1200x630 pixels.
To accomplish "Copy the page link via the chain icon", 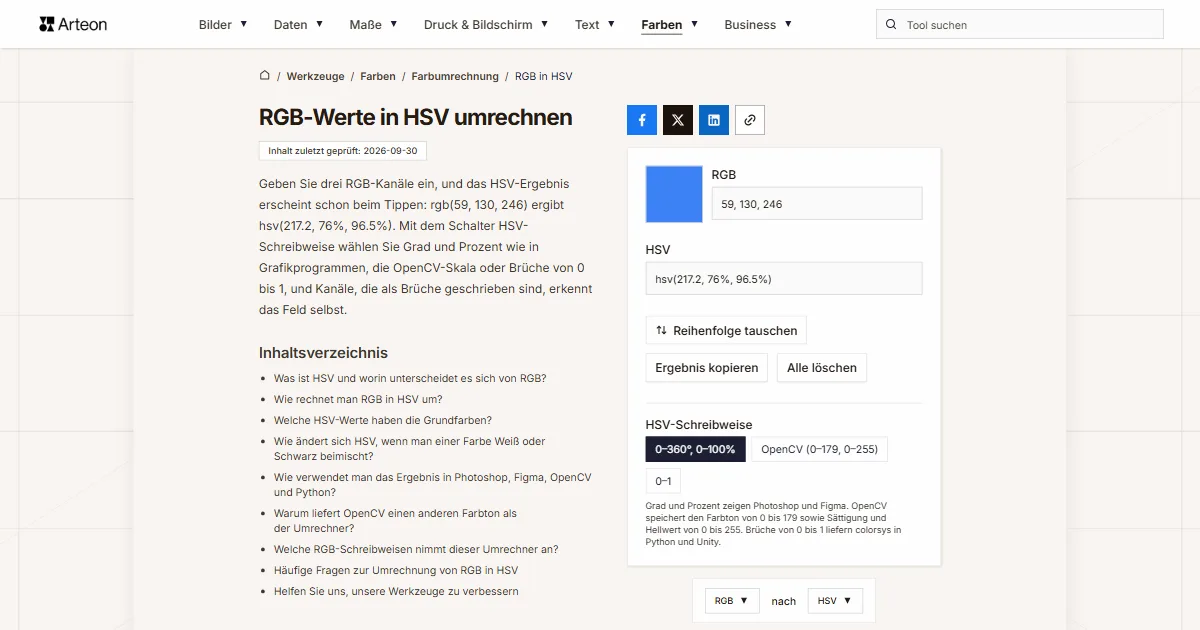I will tap(750, 120).
